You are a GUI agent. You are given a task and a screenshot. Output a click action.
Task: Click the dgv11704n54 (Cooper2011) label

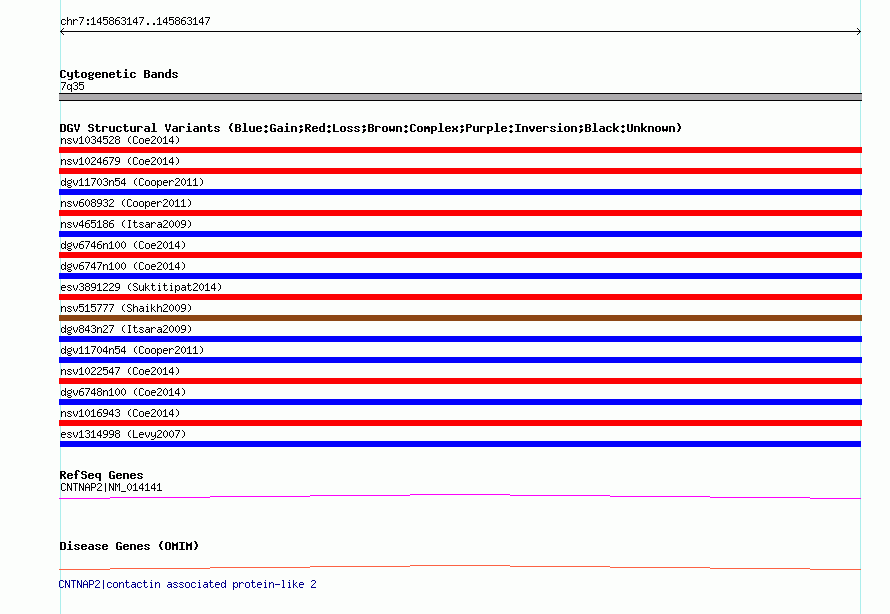(x=132, y=350)
